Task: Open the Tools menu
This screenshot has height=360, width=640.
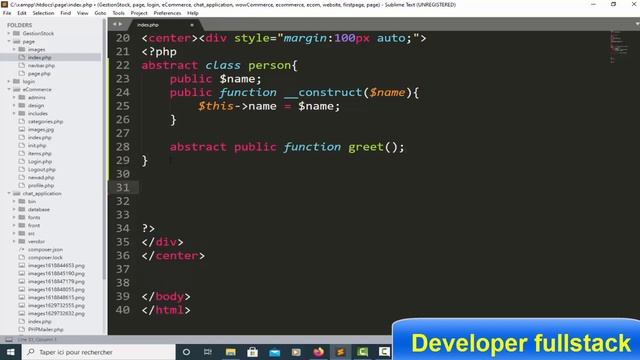Action: [118, 13]
